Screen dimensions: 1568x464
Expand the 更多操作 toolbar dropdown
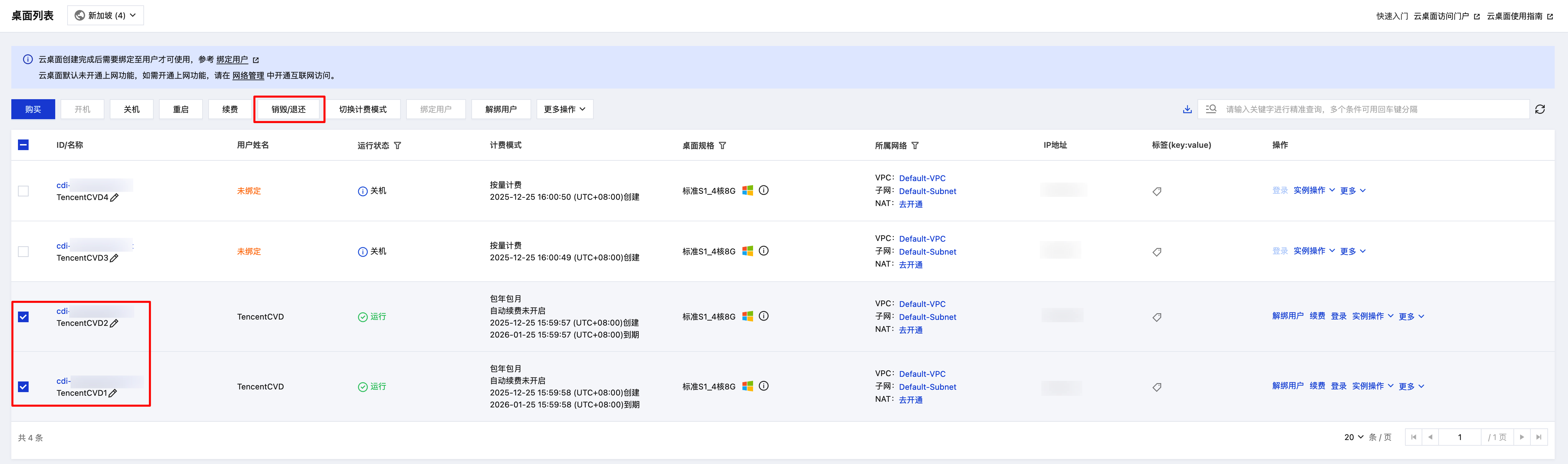(564, 110)
